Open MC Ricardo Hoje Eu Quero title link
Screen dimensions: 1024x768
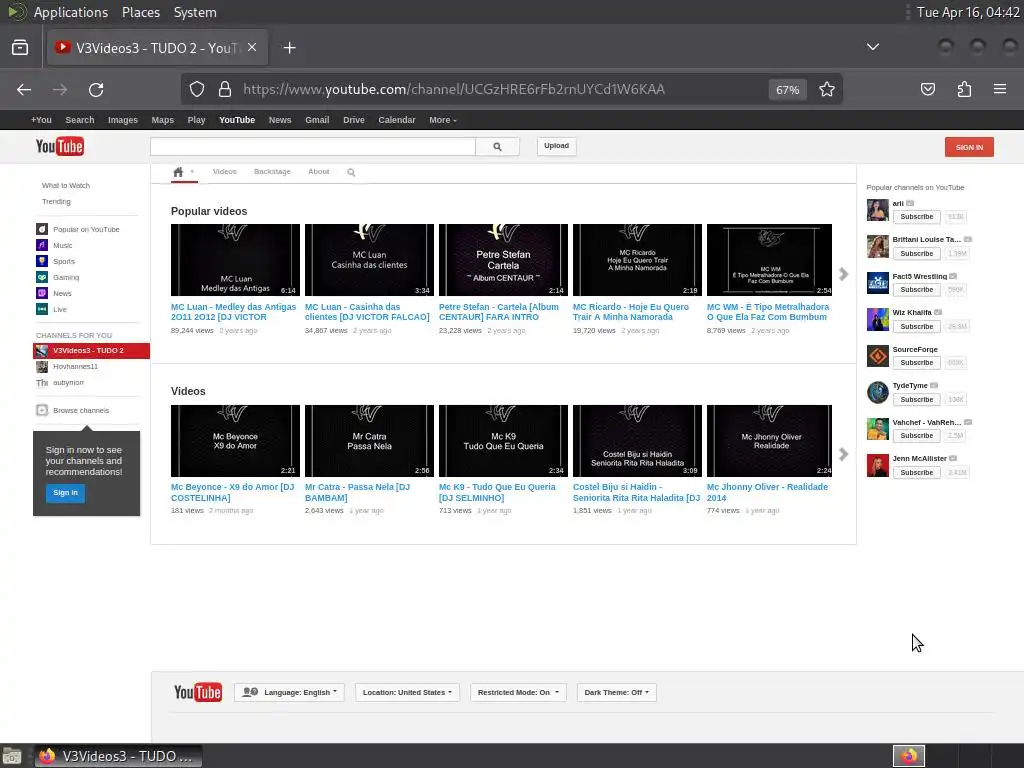tap(630, 312)
